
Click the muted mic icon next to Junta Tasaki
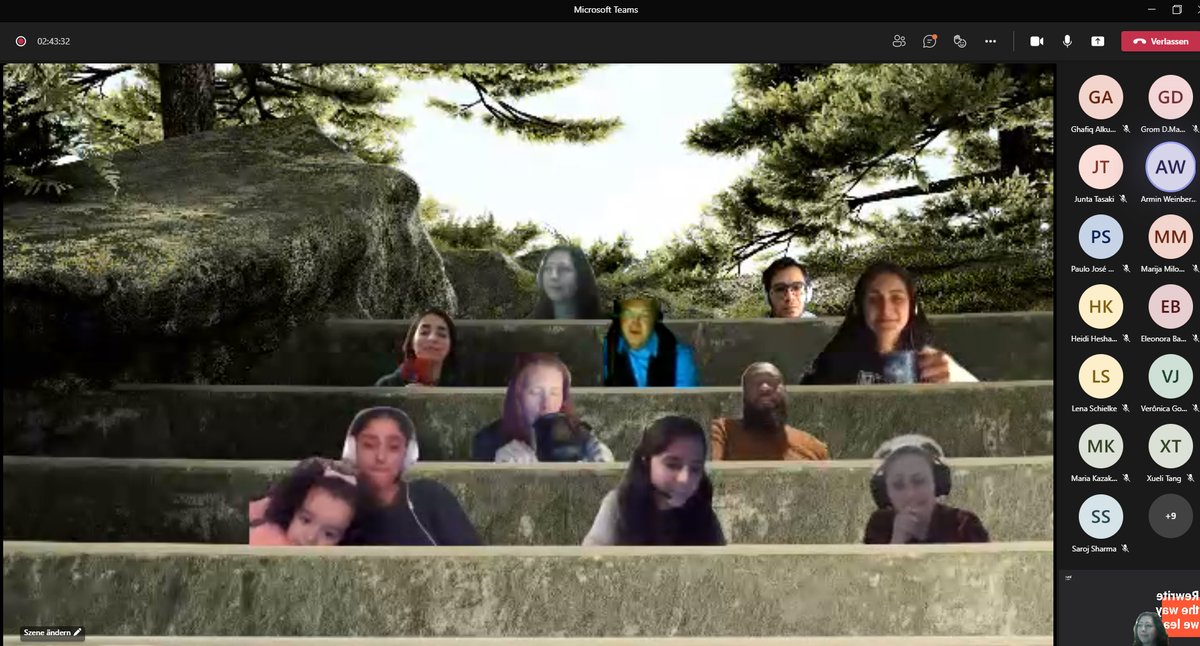click(1126, 199)
